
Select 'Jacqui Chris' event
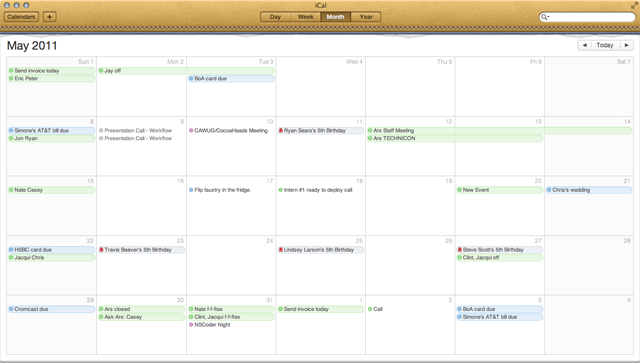pyautogui.click(x=51, y=258)
